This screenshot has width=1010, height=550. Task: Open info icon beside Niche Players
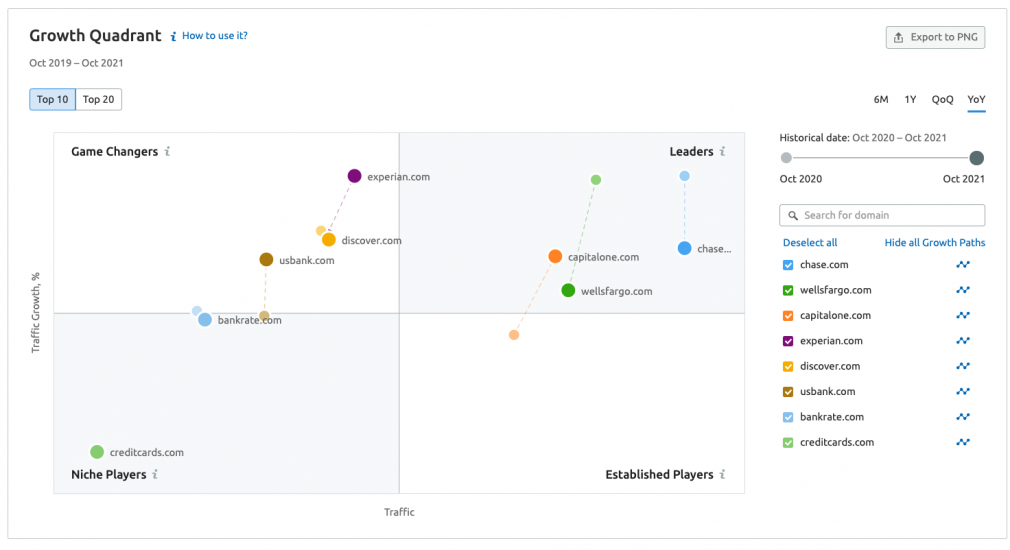(x=156, y=475)
